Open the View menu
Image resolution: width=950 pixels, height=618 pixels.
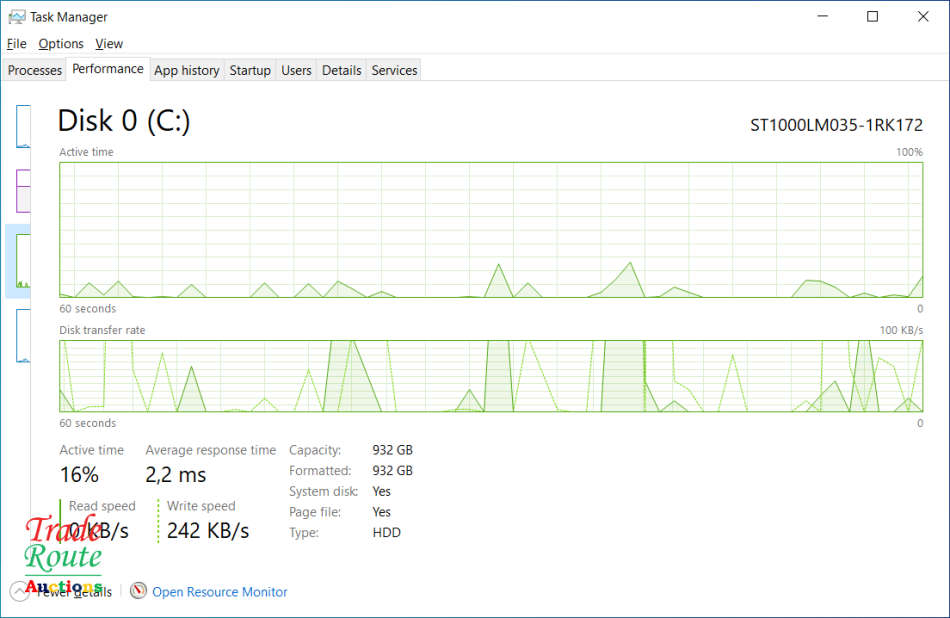click(x=109, y=44)
